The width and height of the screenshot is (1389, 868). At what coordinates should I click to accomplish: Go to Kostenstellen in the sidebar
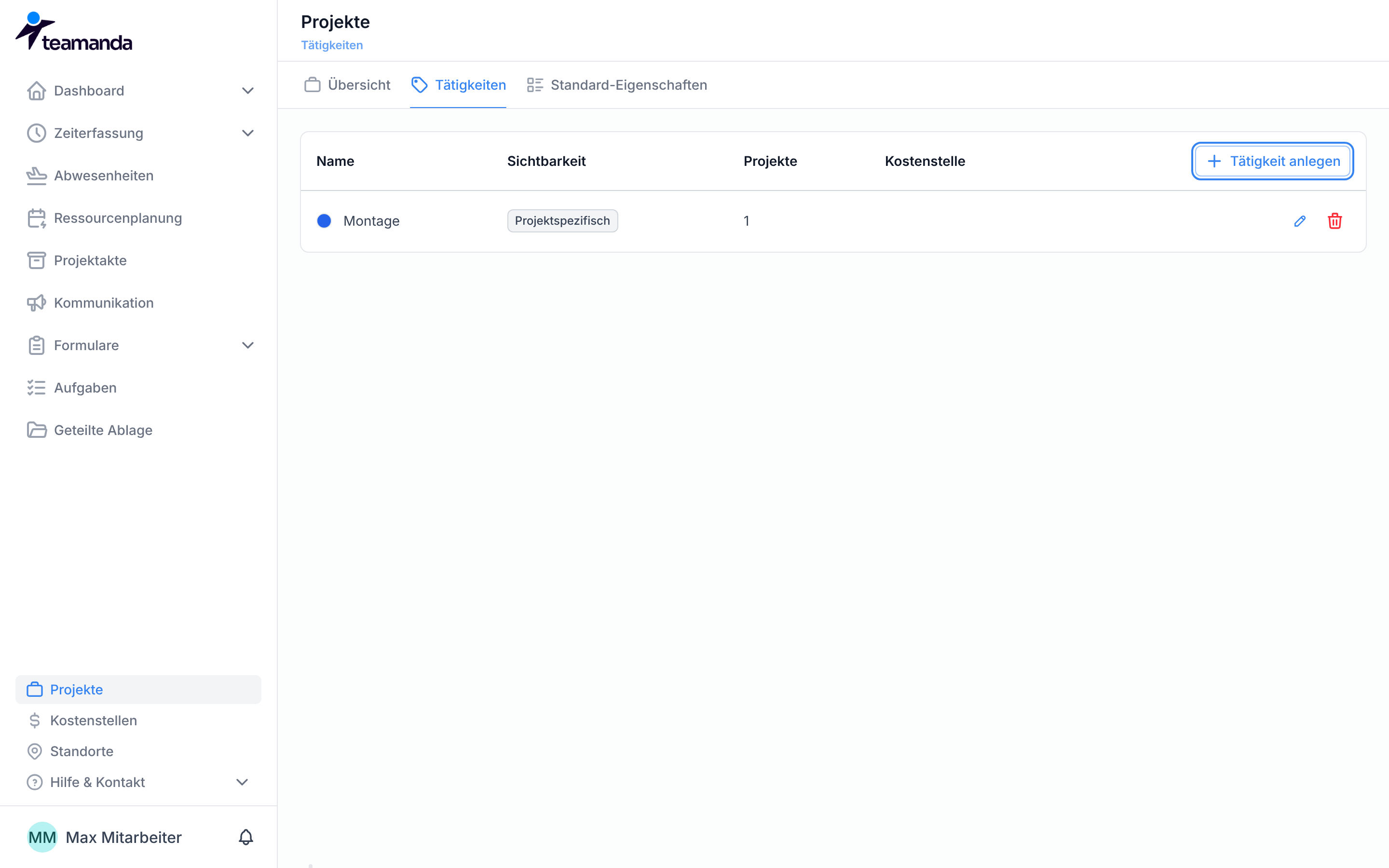(x=138, y=720)
